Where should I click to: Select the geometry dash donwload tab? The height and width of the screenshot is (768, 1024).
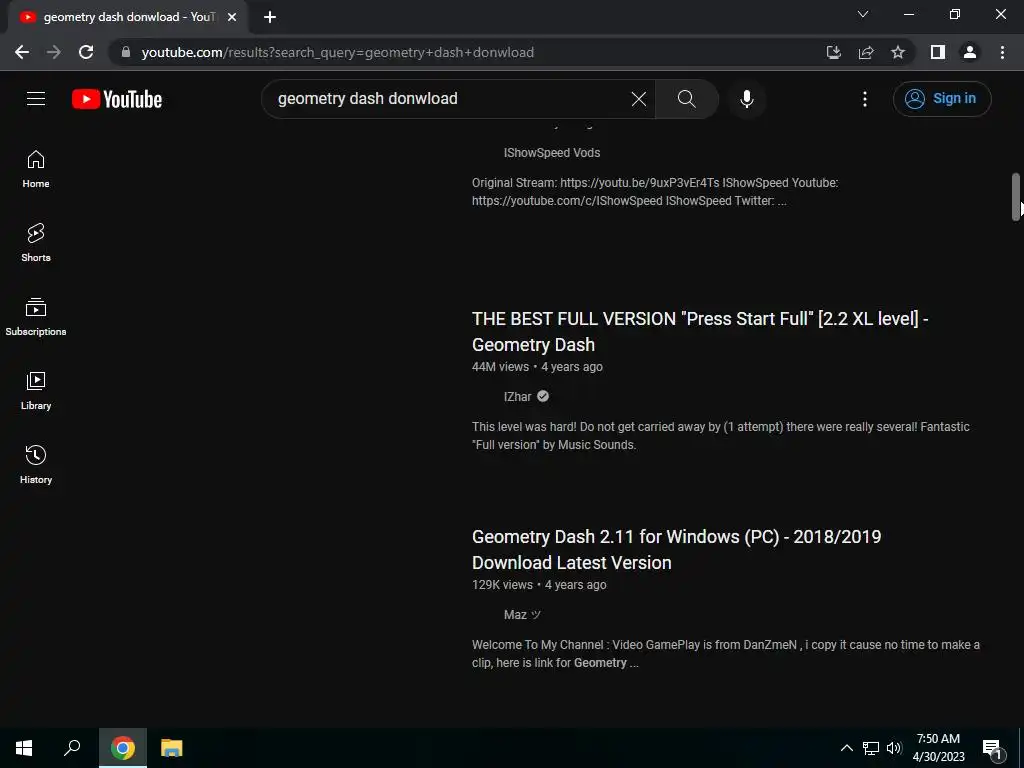(128, 17)
